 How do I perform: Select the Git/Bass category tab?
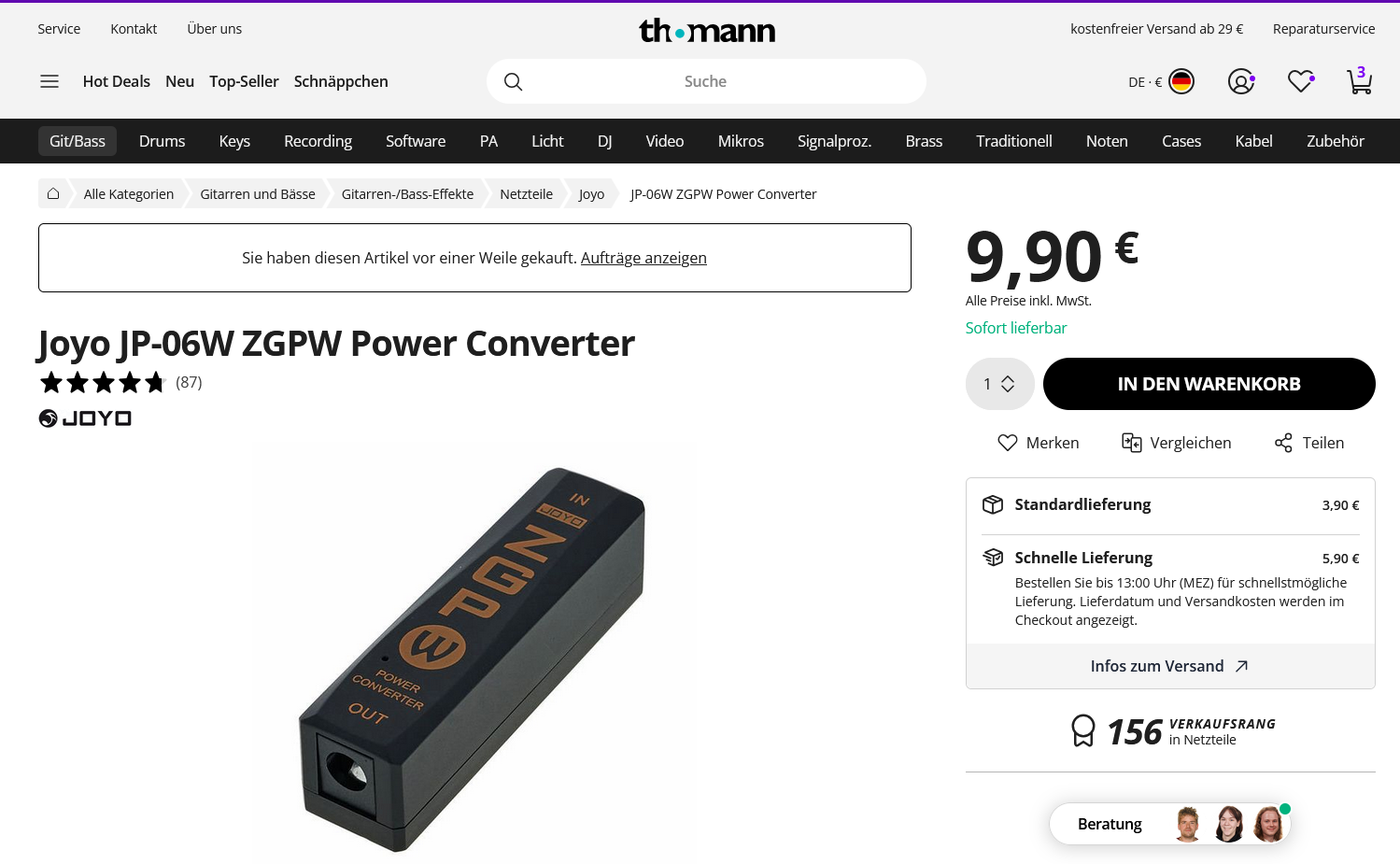(78, 141)
